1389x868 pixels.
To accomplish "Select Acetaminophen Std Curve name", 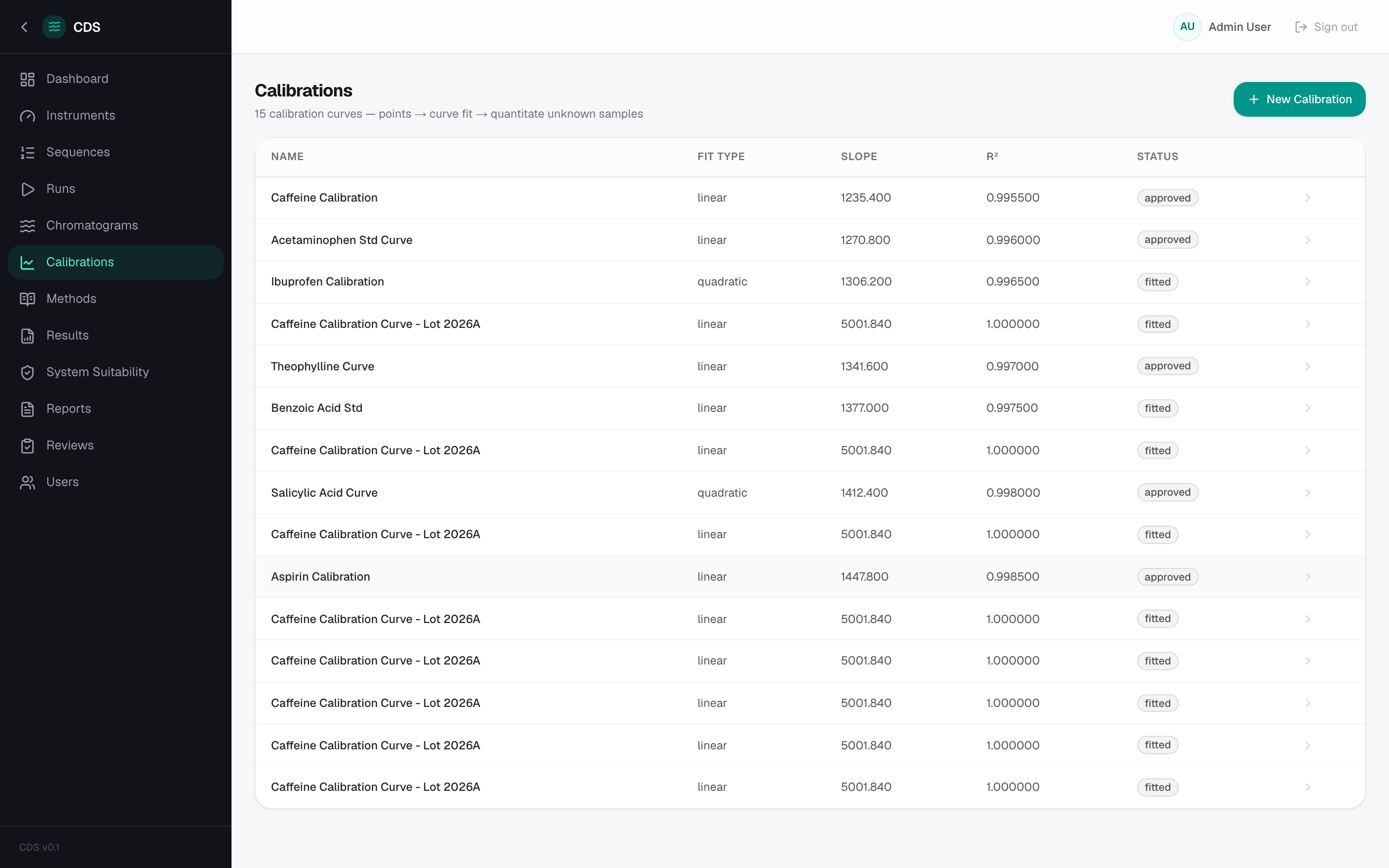I will [x=341, y=240].
